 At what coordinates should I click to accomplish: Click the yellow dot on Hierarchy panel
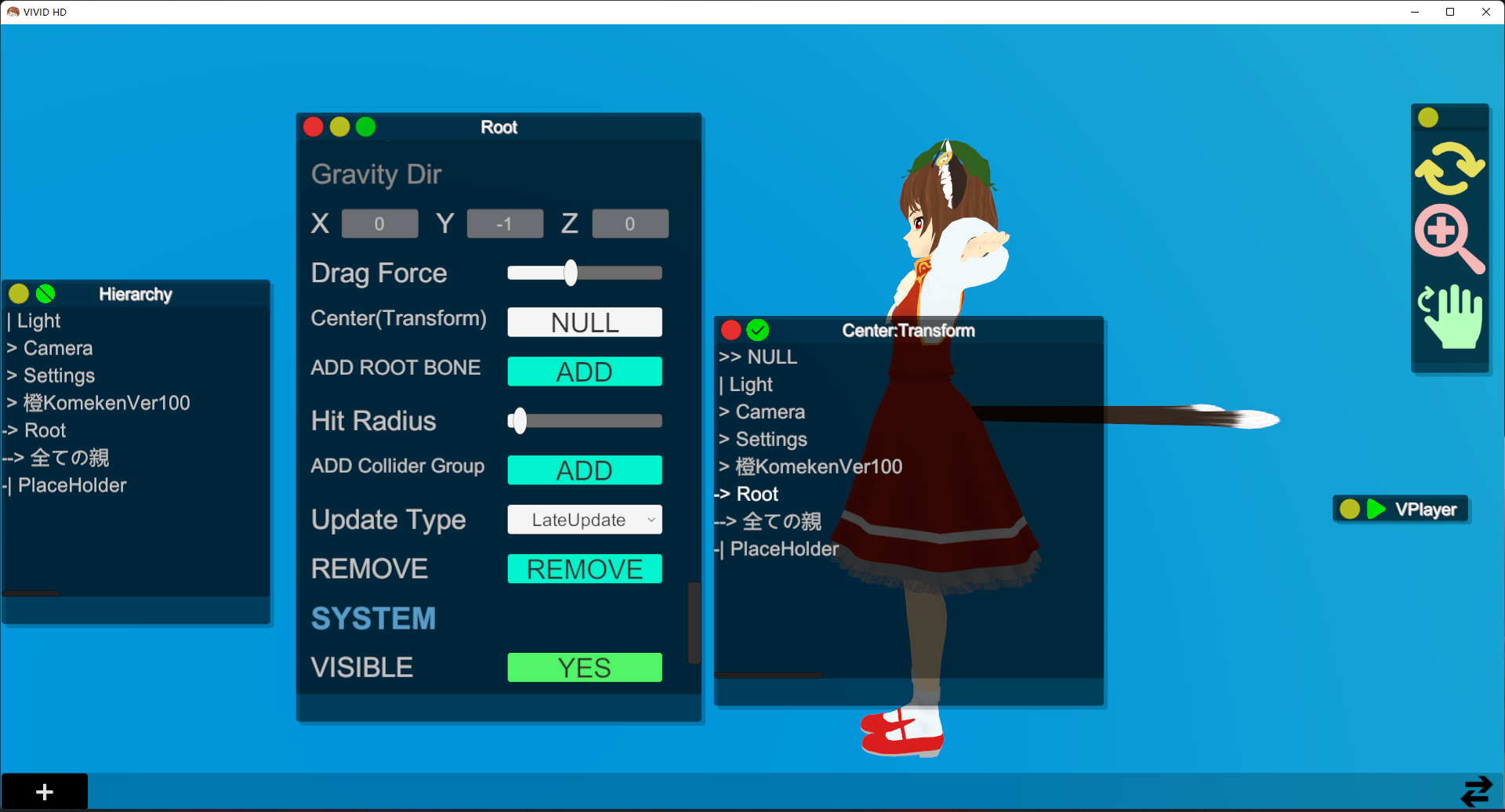click(19, 294)
